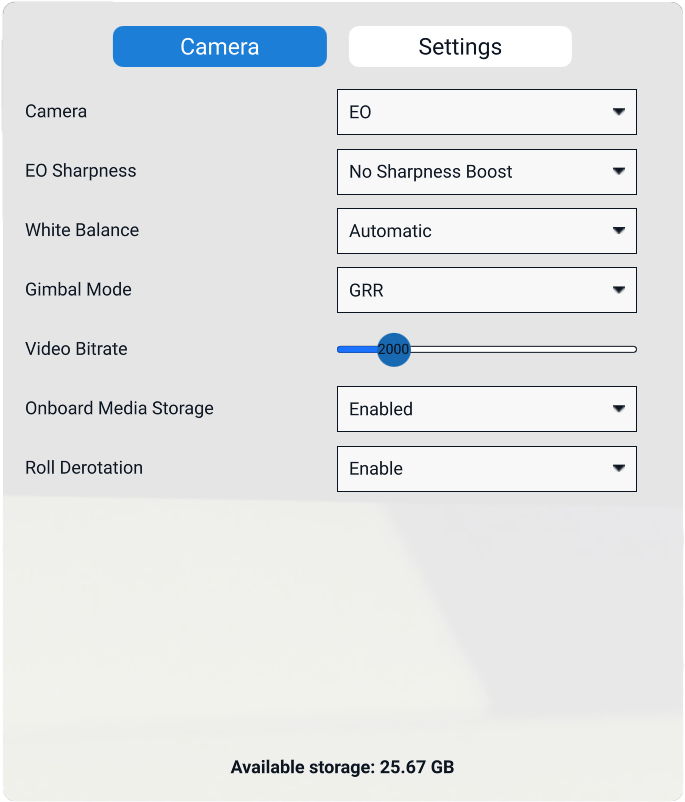Open the dropdown showing EO
This screenshot has width=685, height=802.
pos(470,112)
